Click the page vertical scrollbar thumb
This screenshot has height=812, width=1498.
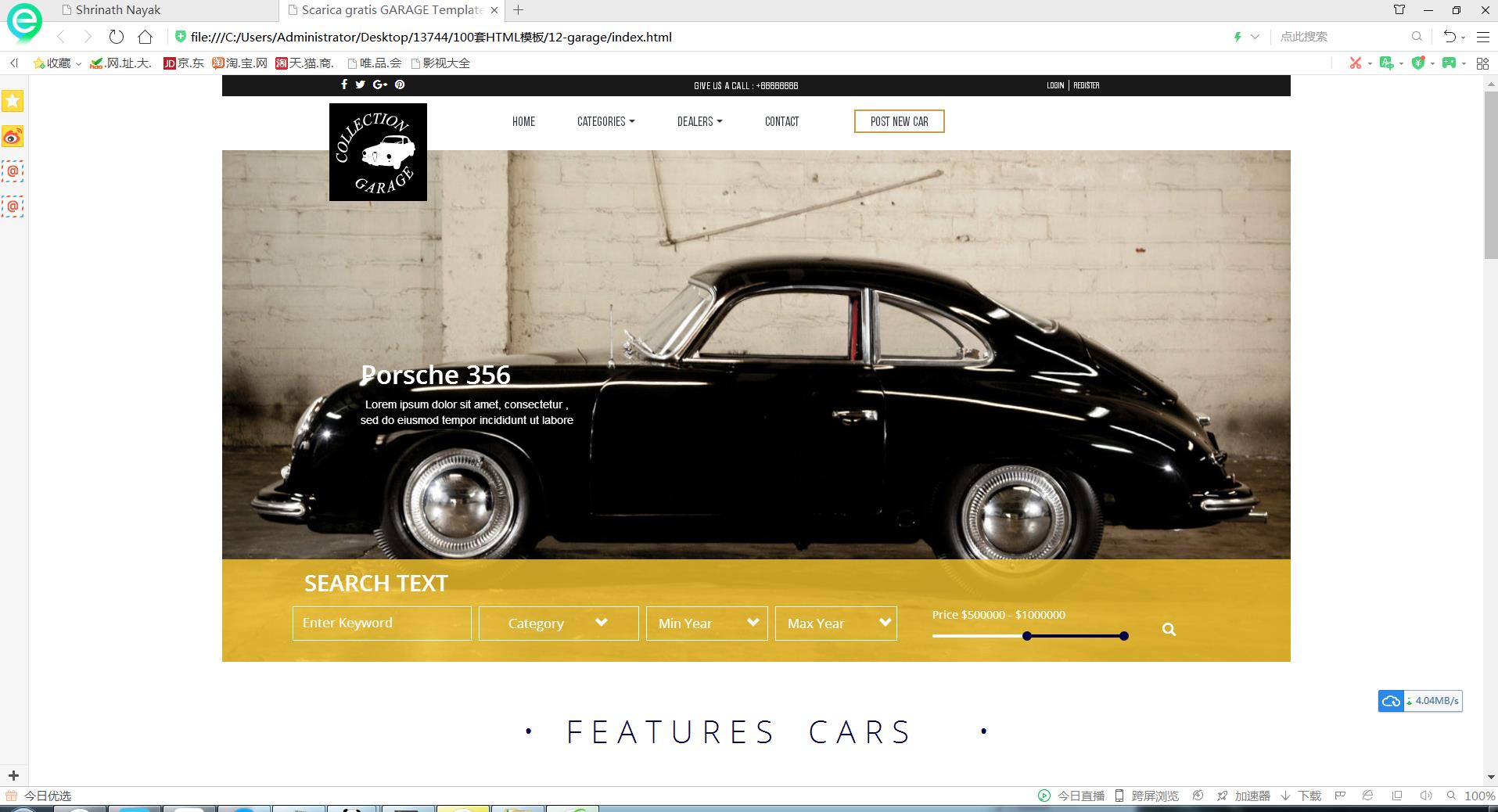point(1491,175)
